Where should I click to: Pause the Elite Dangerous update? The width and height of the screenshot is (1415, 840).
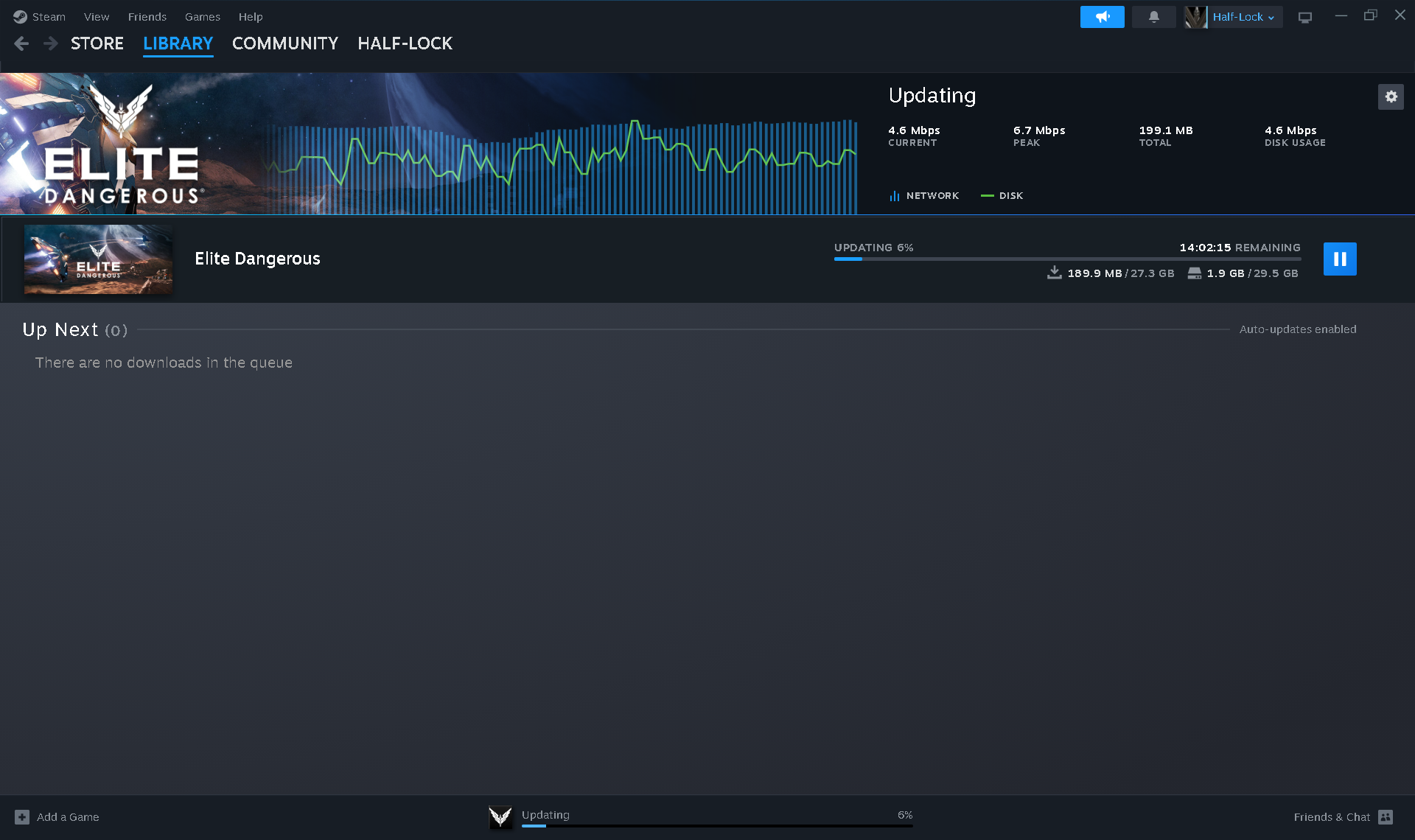1339,259
